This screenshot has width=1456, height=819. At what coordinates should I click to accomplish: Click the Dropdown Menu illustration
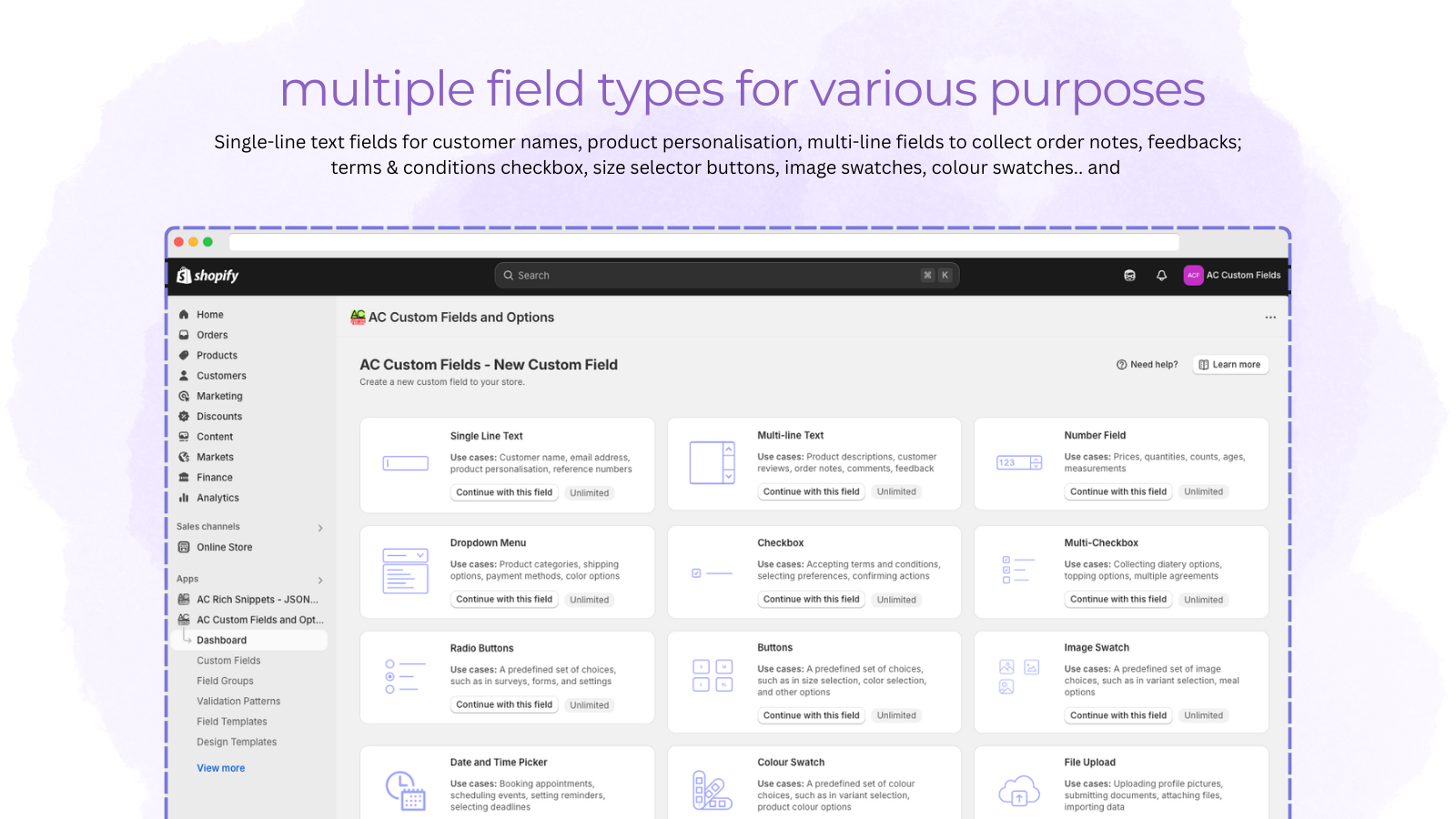(406, 571)
